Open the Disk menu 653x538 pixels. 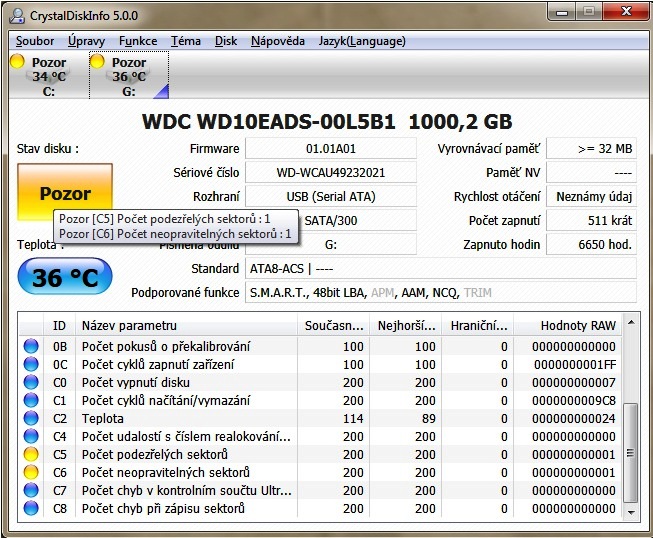(x=226, y=41)
